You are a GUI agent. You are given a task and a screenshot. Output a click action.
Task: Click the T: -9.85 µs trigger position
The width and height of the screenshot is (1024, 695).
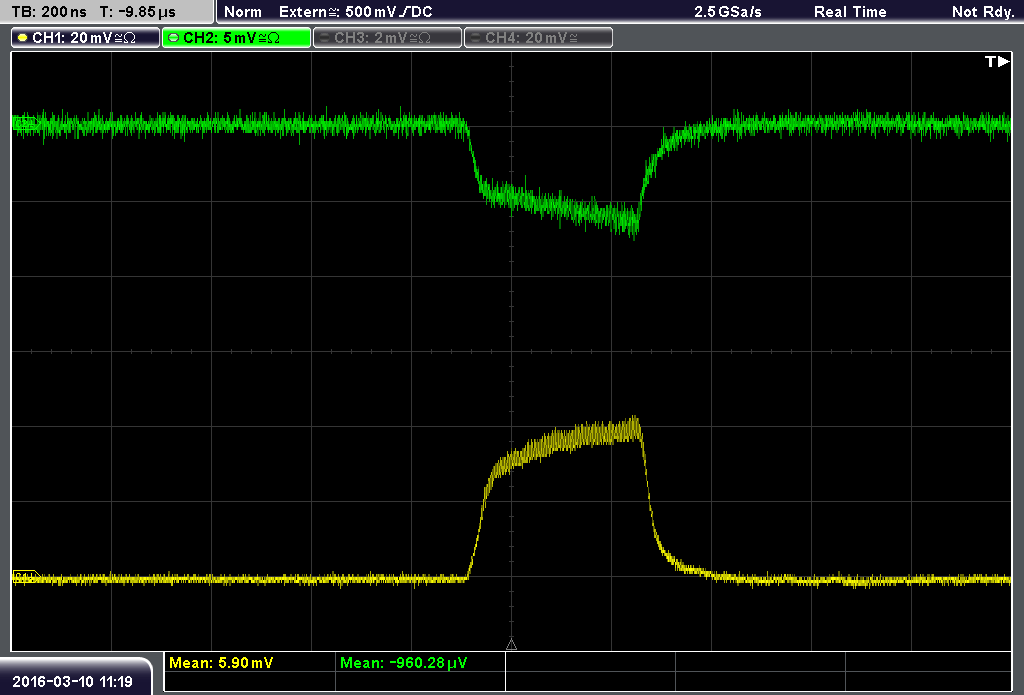138,12
